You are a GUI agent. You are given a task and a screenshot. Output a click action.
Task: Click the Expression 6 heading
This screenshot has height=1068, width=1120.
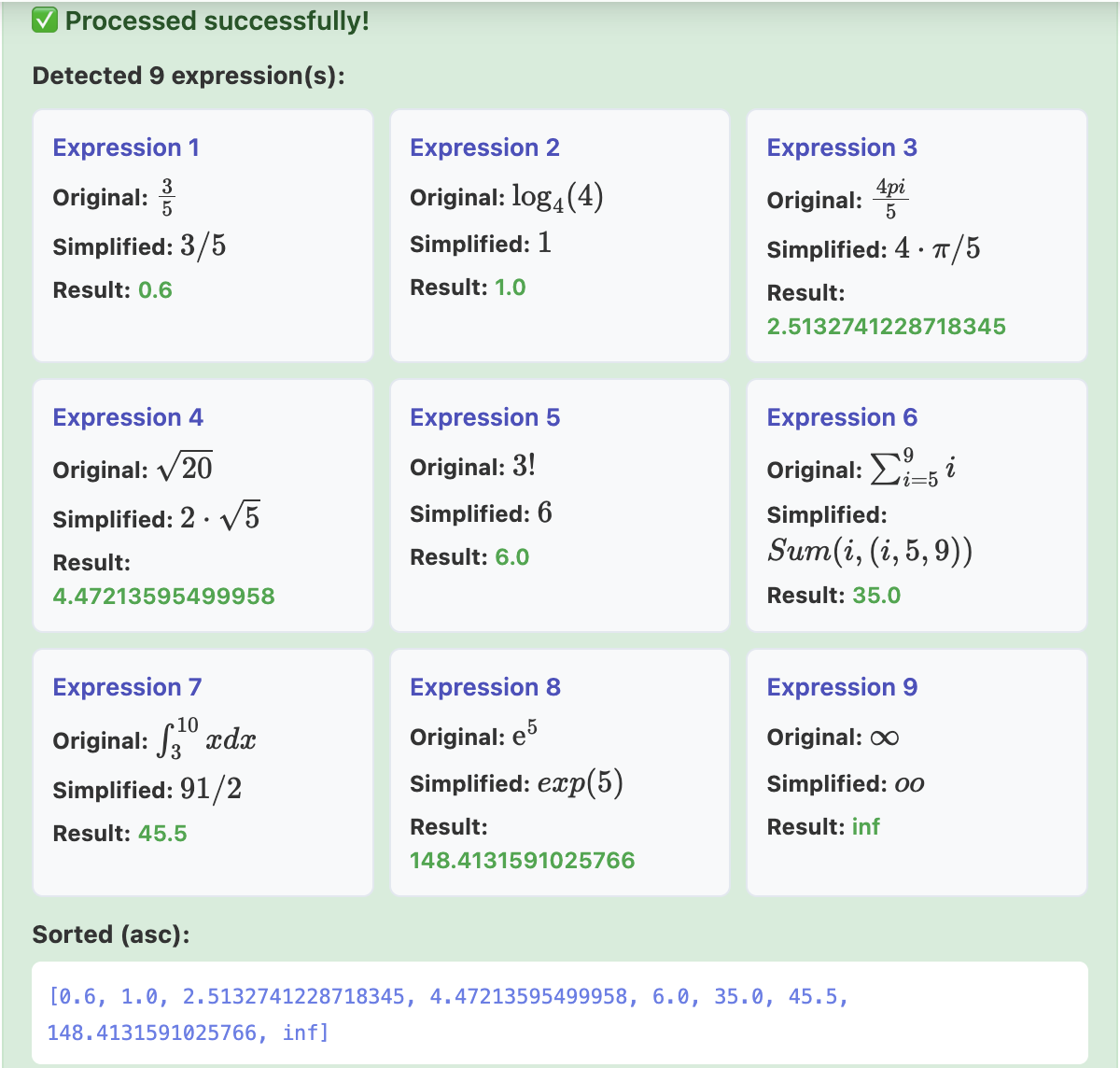842,417
